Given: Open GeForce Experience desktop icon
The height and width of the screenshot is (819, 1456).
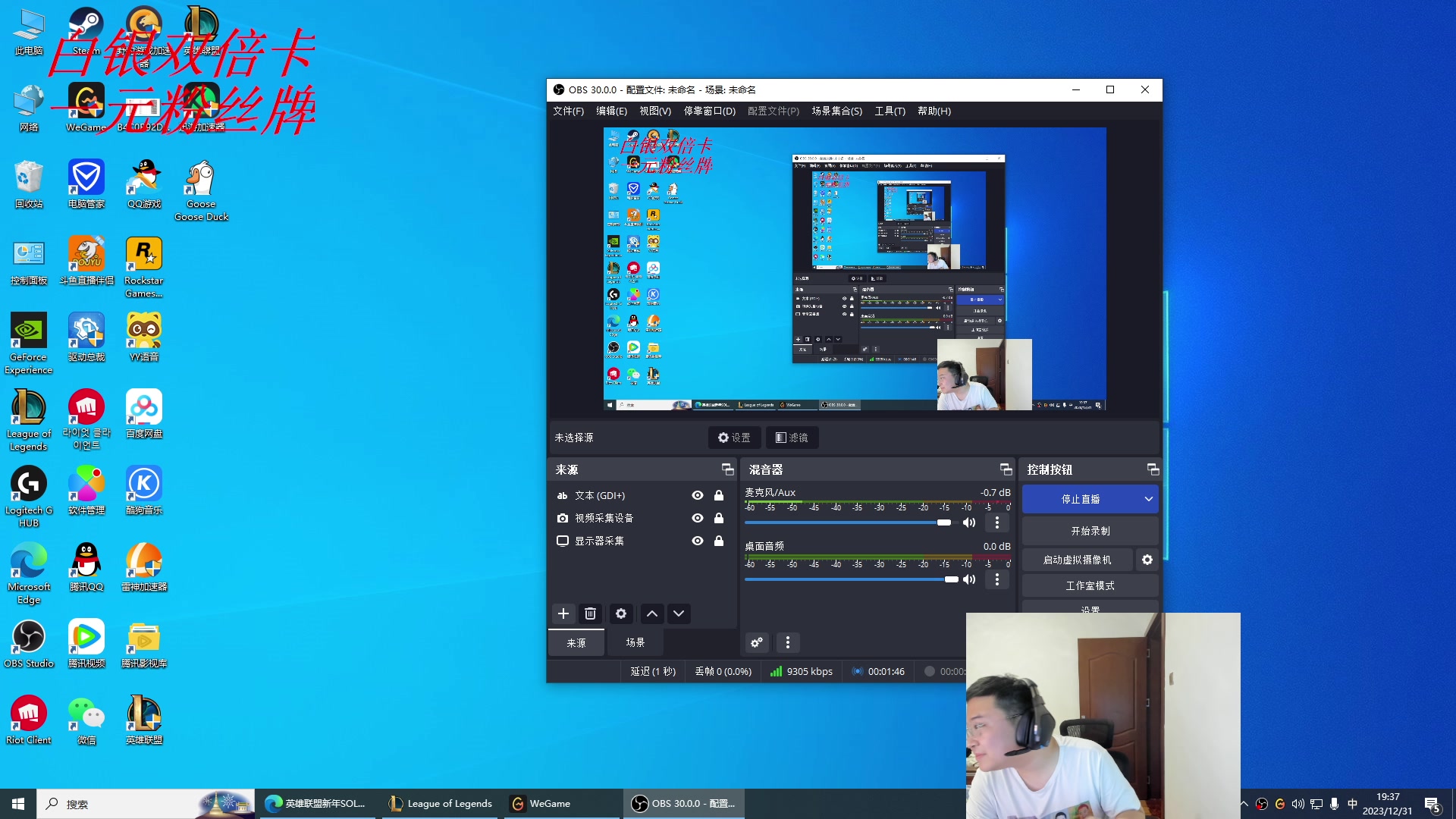Looking at the screenshot, I should pyautogui.click(x=29, y=344).
